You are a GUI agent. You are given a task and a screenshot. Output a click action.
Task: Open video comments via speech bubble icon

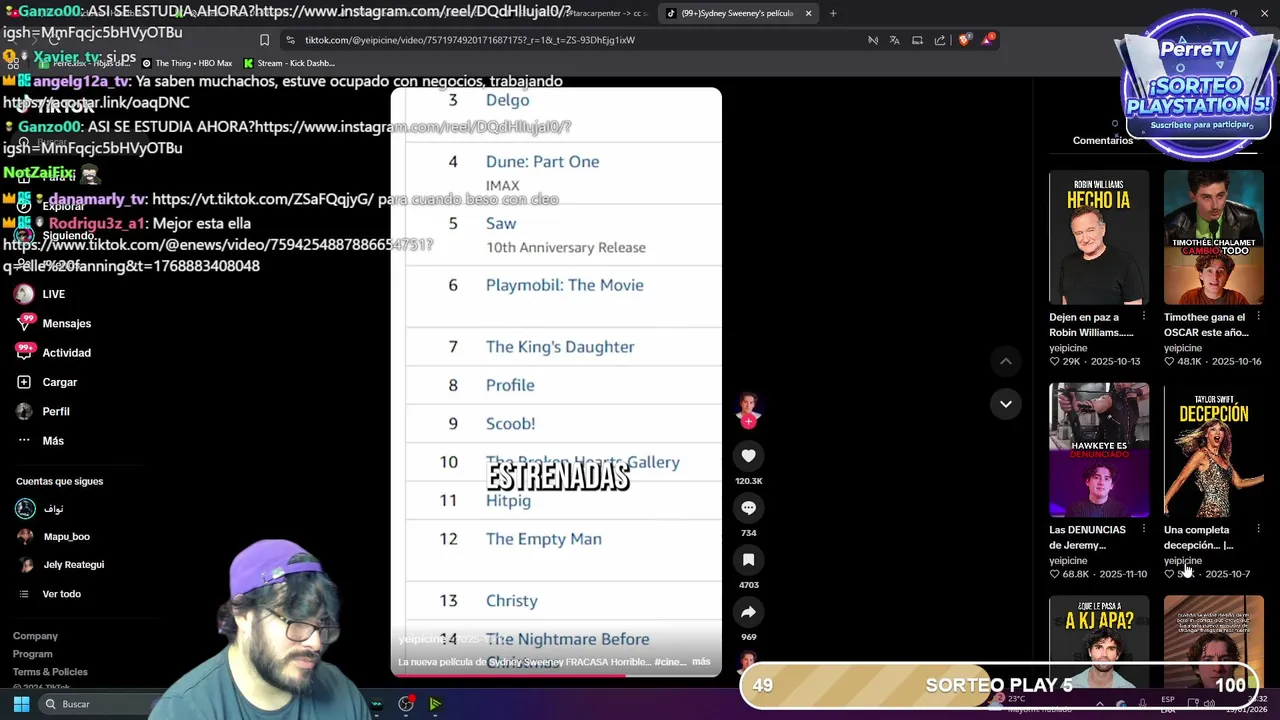coord(748,508)
